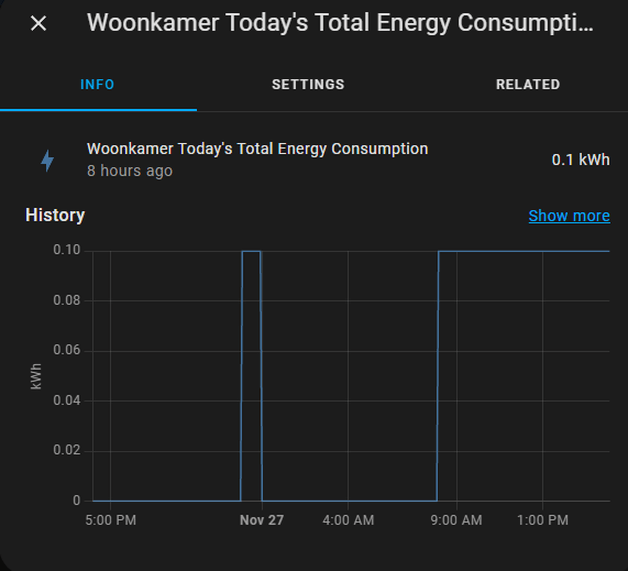Click the 5:00 PM time axis label

coord(111,520)
